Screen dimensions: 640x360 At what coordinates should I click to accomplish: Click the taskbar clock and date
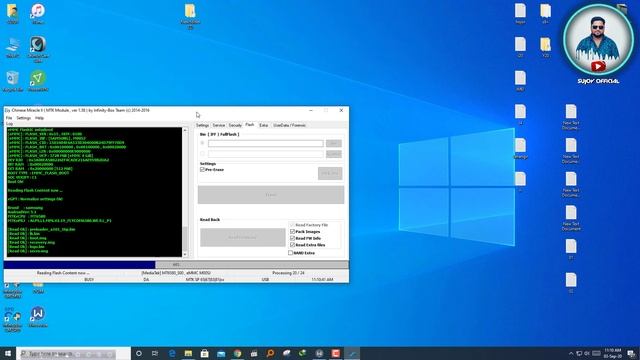click(613, 353)
